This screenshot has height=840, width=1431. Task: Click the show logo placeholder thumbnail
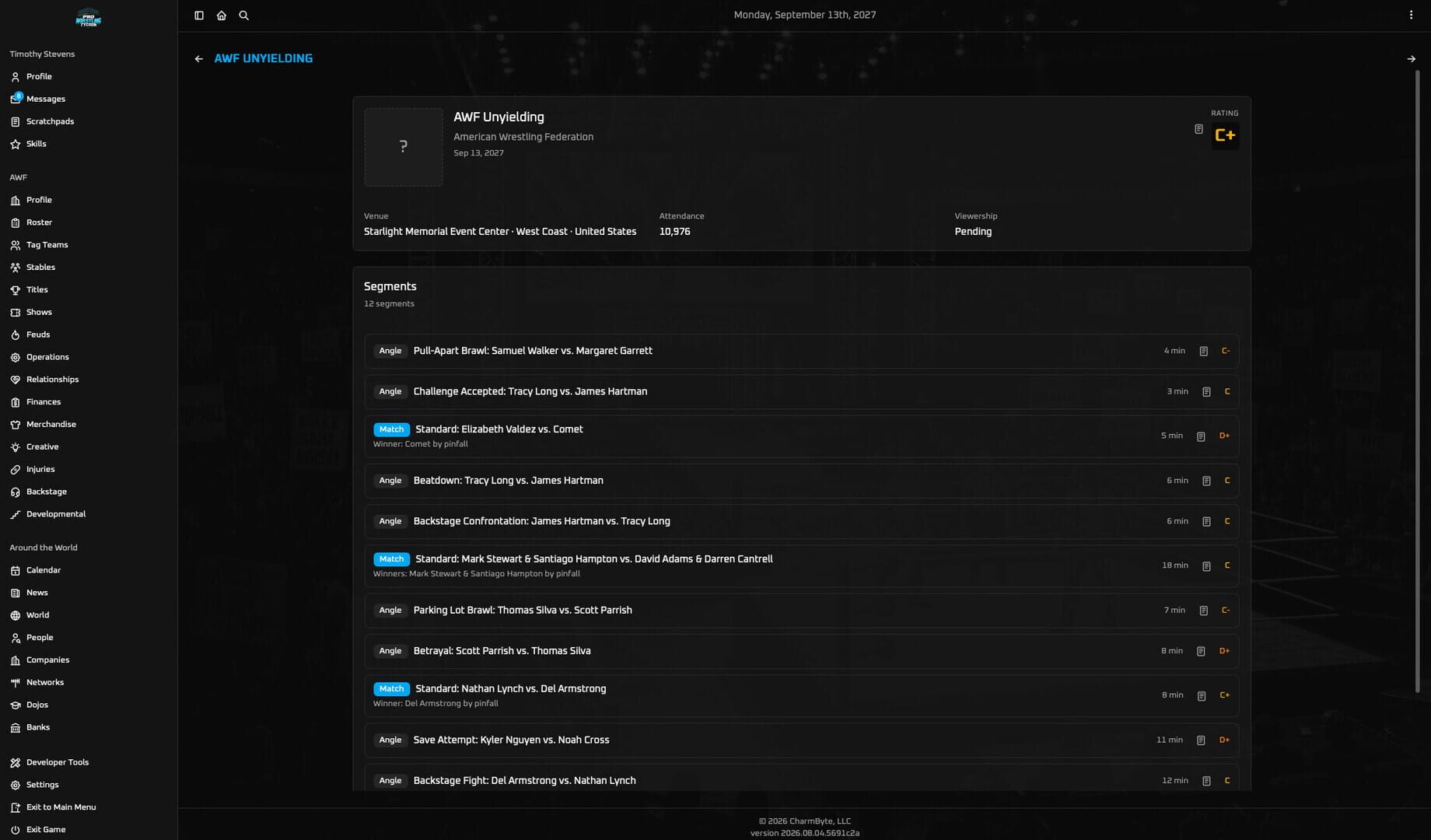[404, 147]
